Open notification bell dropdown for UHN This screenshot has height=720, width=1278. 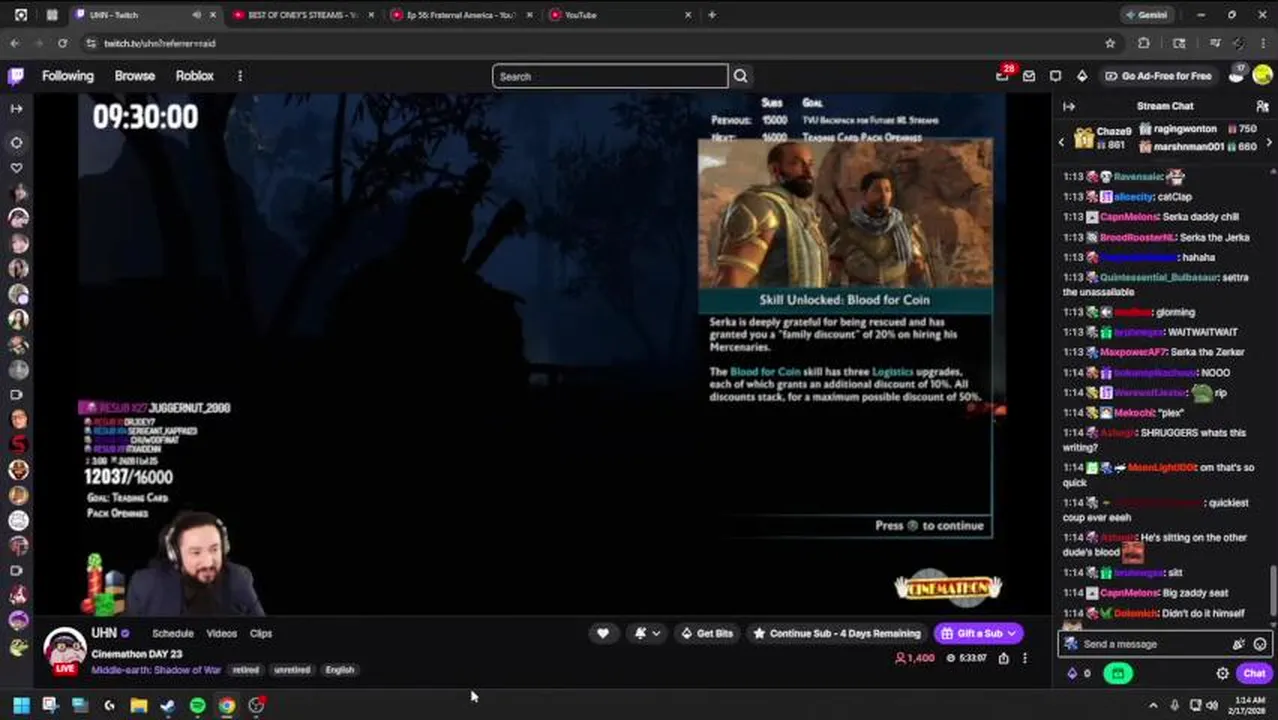click(647, 633)
